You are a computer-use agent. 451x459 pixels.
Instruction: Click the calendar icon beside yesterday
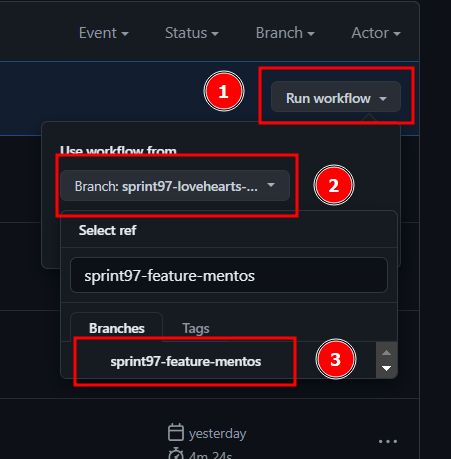pos(176,432)
